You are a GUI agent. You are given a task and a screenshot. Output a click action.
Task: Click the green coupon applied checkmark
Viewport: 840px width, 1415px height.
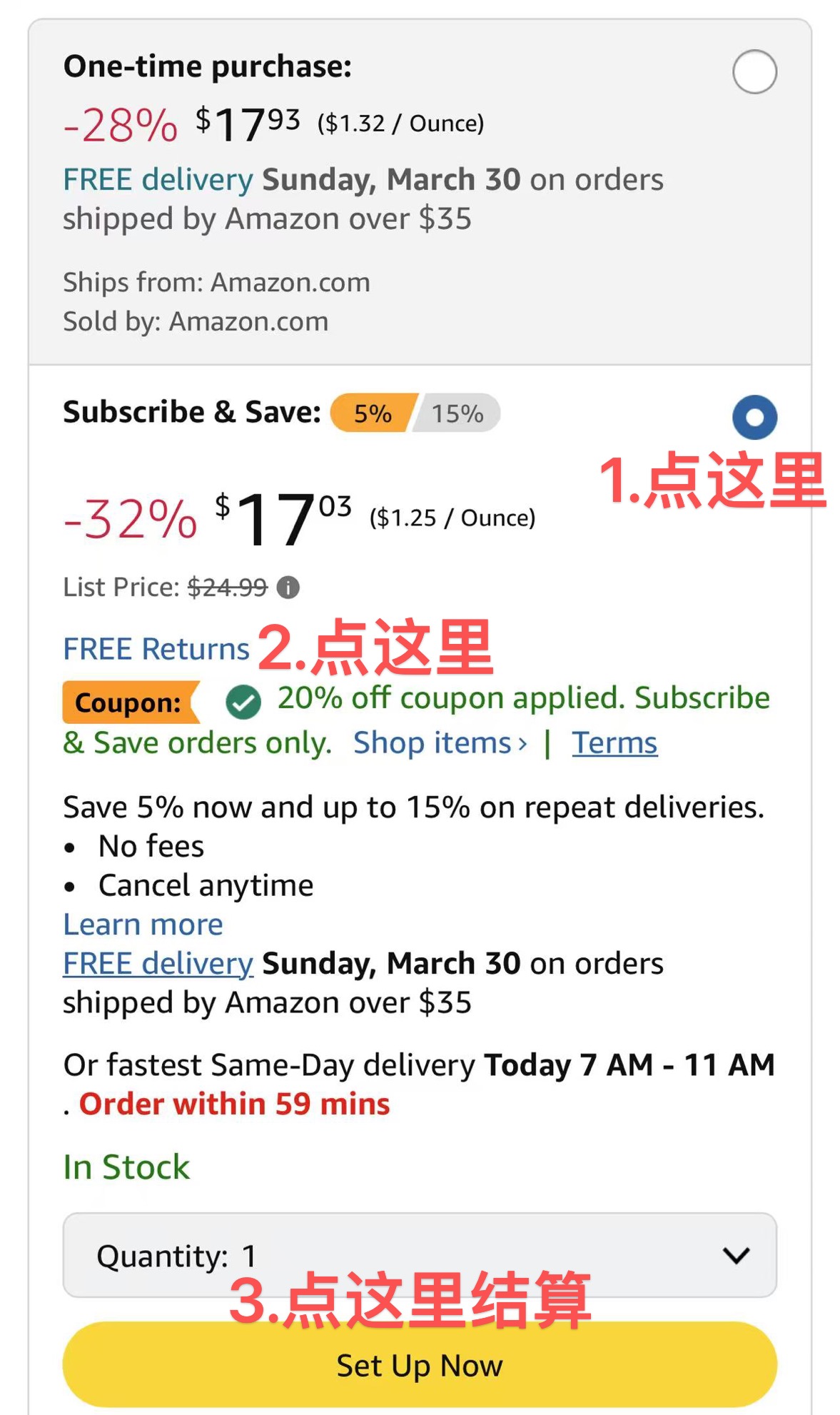pos(243,702)
